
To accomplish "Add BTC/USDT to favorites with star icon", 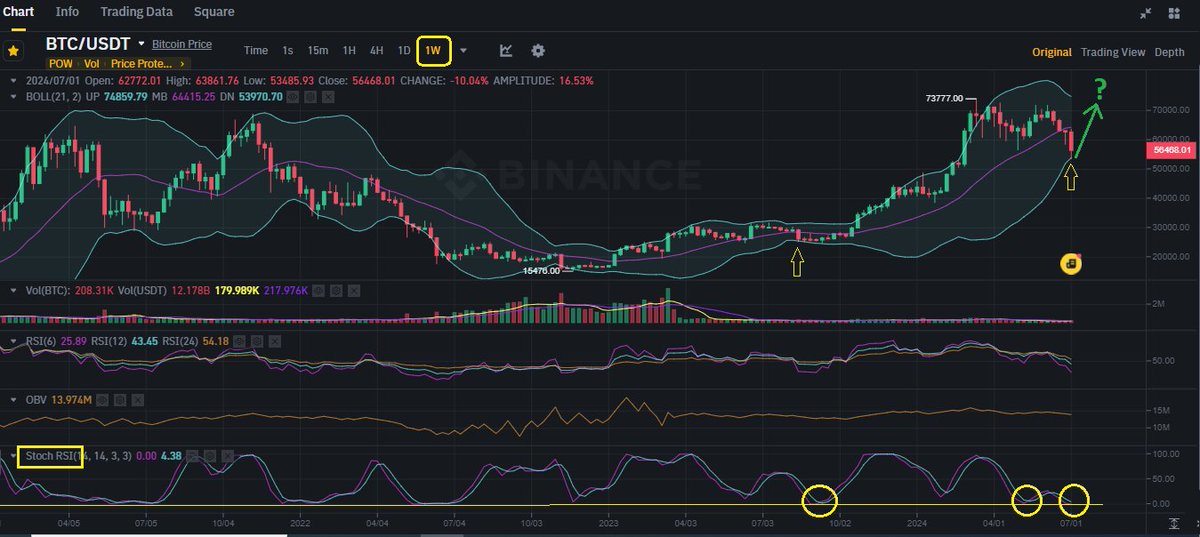I will [x=14, y=51].
